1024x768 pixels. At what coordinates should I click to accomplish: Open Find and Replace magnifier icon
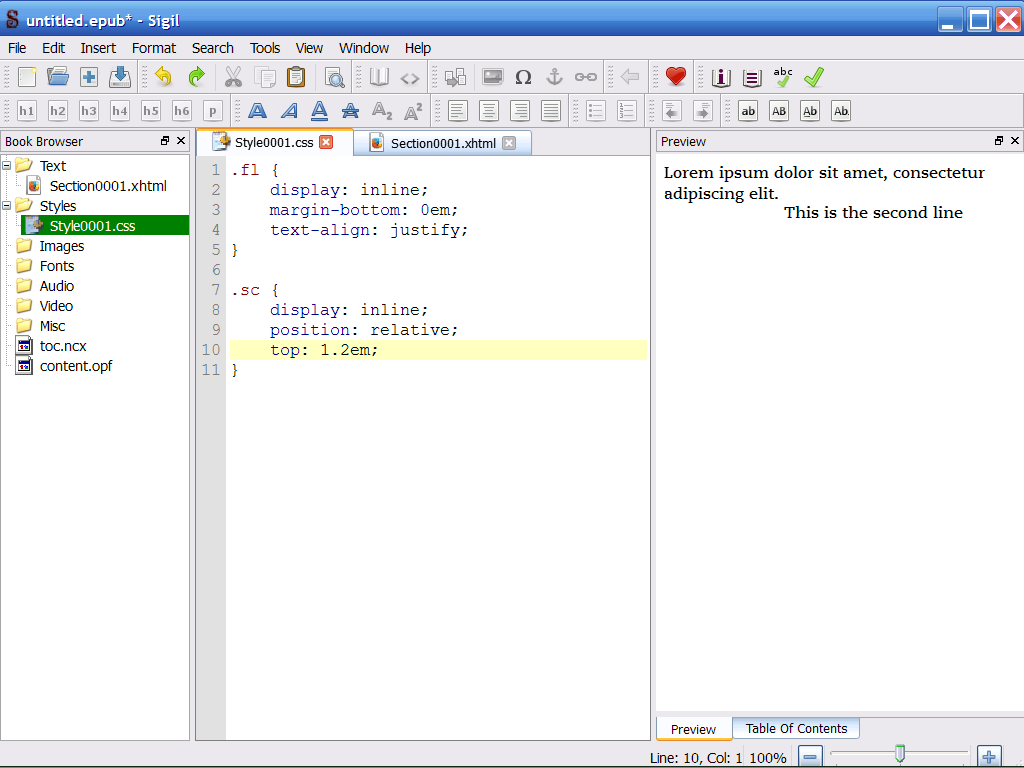(334, 77)
